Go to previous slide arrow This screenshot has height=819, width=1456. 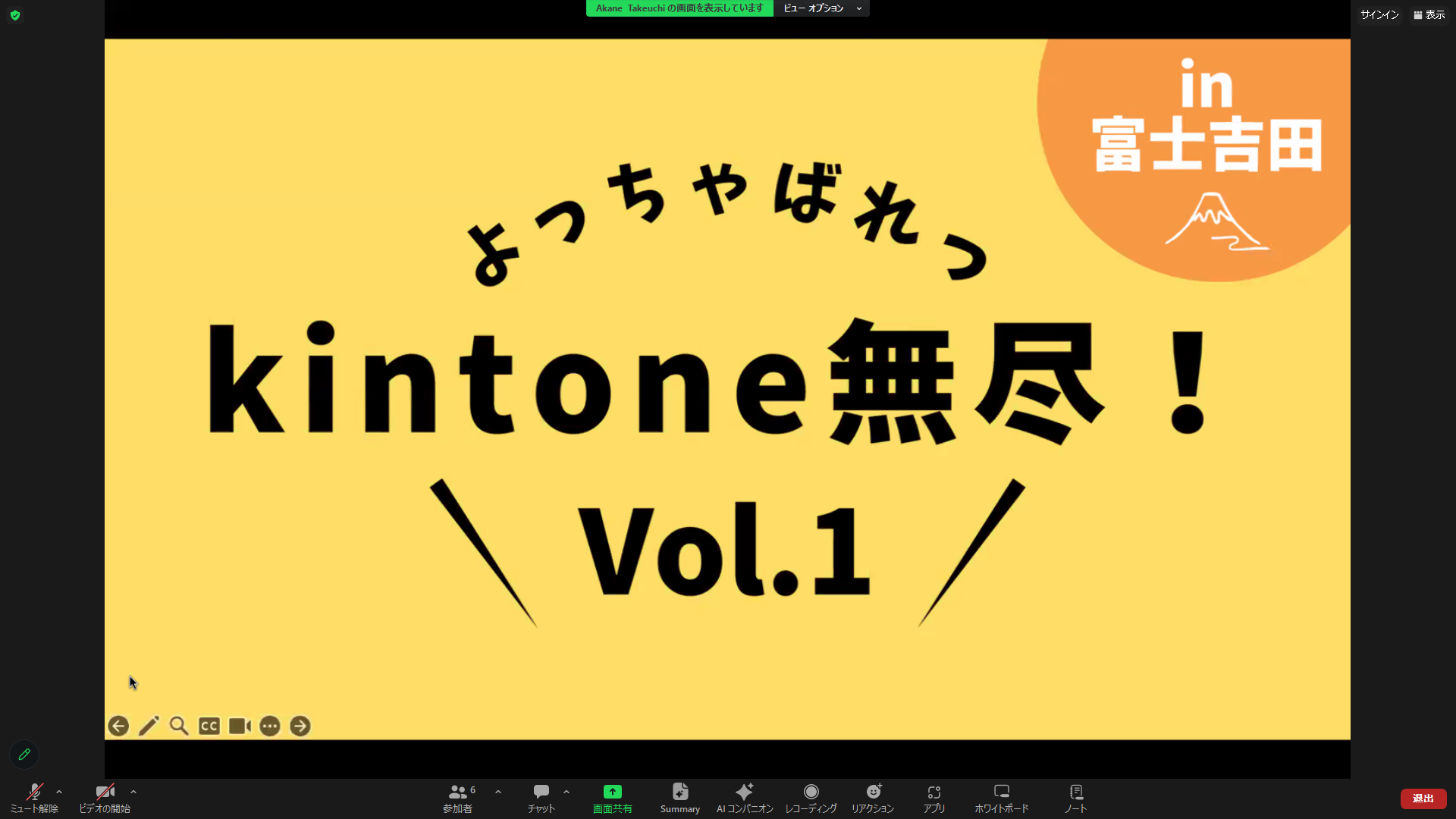(118, 726)
